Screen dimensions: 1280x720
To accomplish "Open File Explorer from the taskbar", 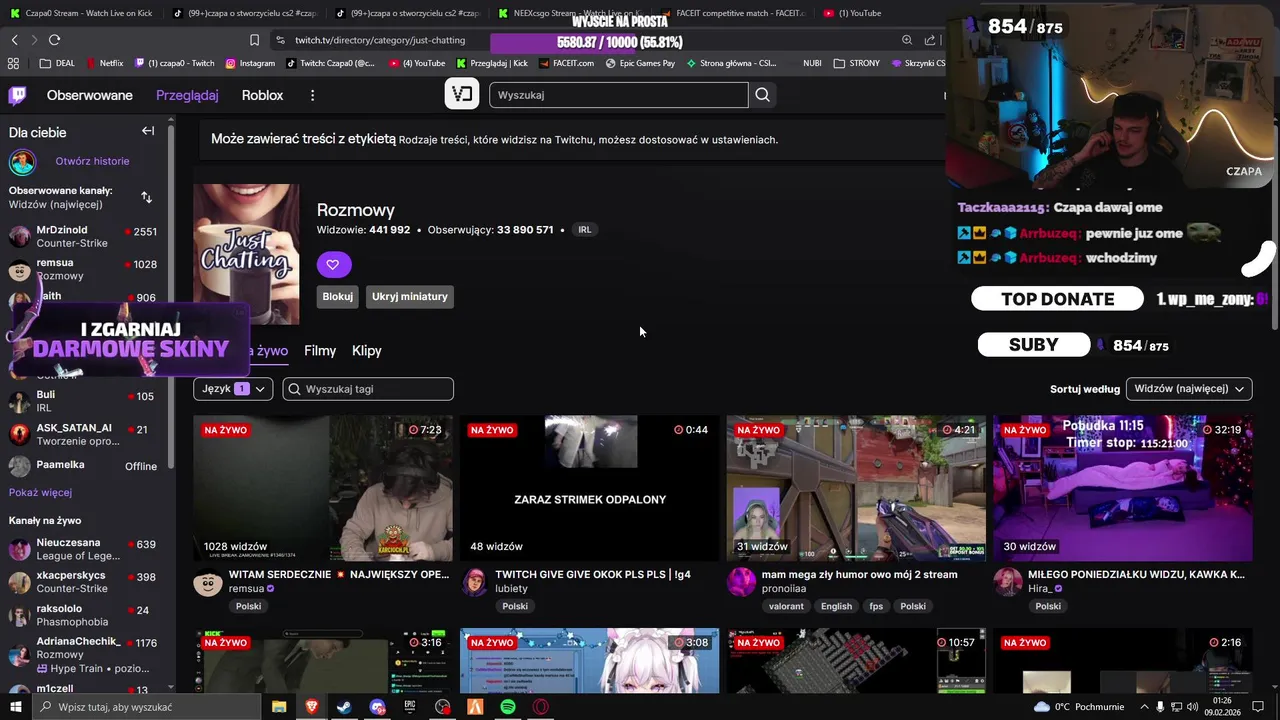I will pyautogui.click(x=279, y=707).
